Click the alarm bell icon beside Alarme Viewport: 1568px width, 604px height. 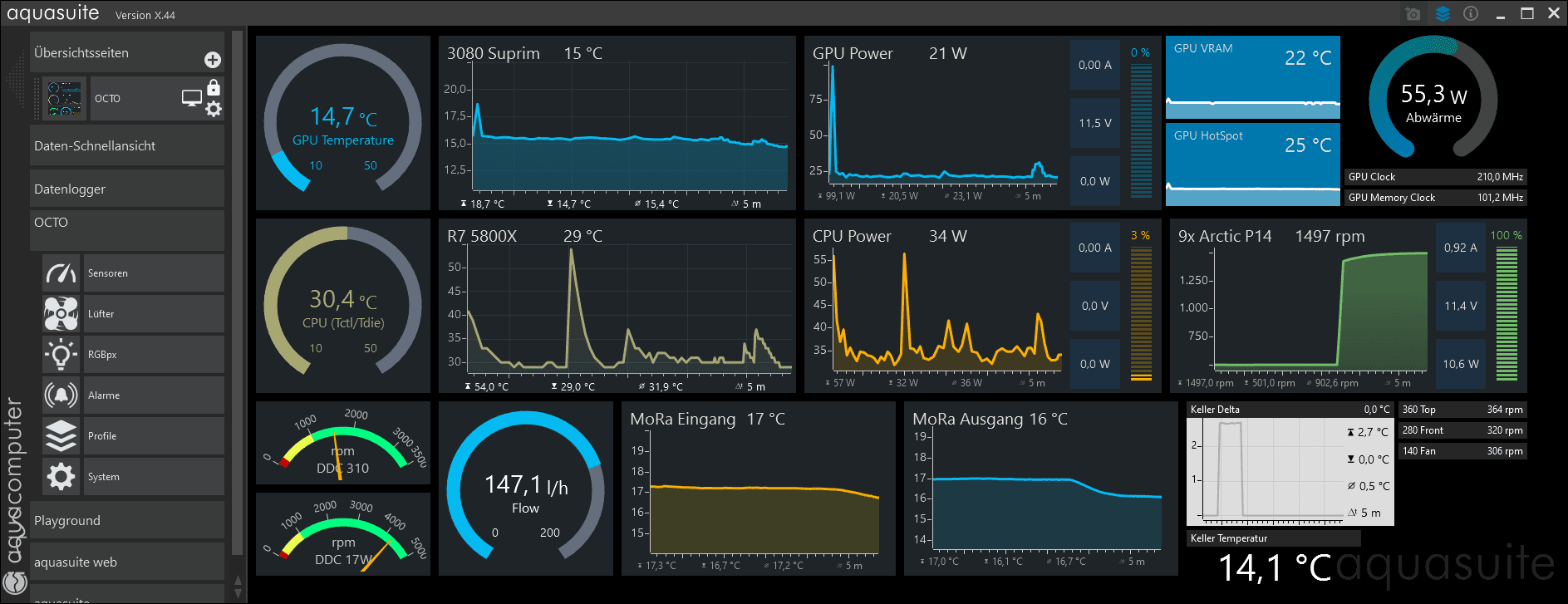click(x=61, y=395)
